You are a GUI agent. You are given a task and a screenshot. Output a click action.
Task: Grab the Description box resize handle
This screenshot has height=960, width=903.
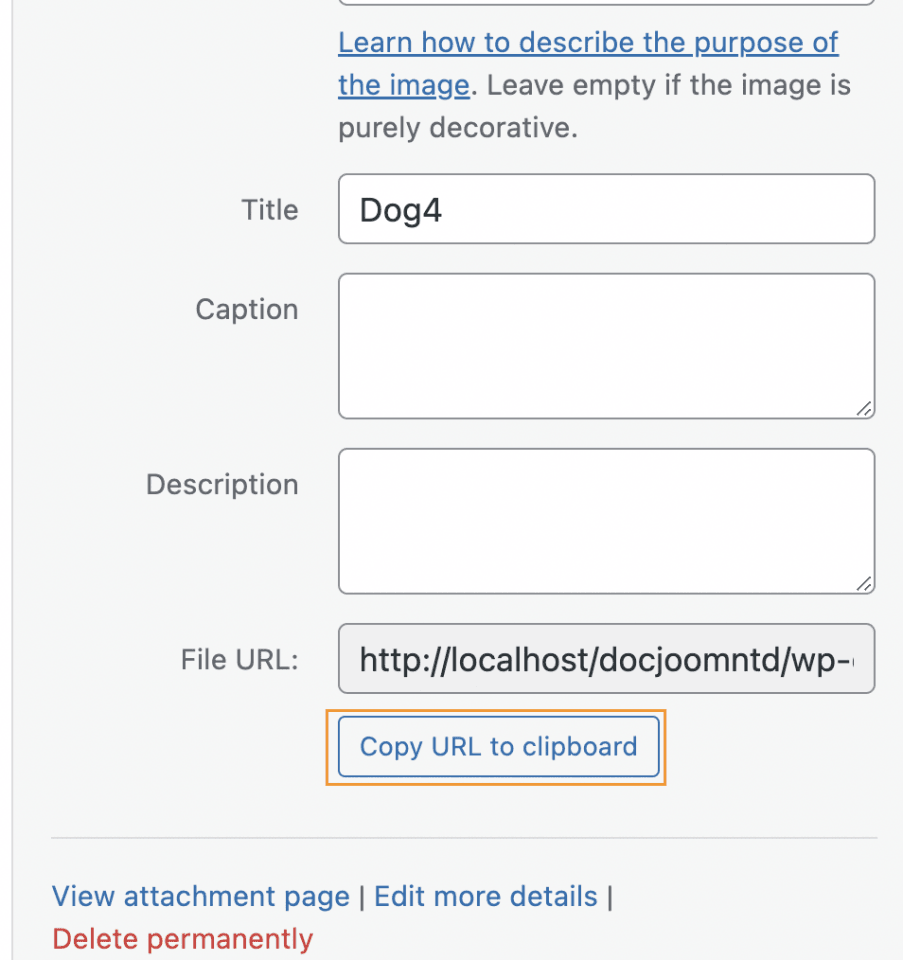[864, 583]
